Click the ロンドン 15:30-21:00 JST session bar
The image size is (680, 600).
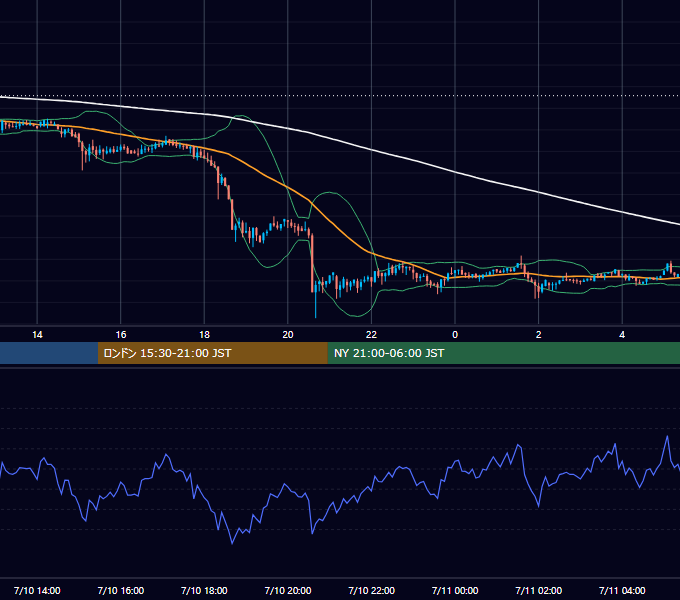[212, 353]
